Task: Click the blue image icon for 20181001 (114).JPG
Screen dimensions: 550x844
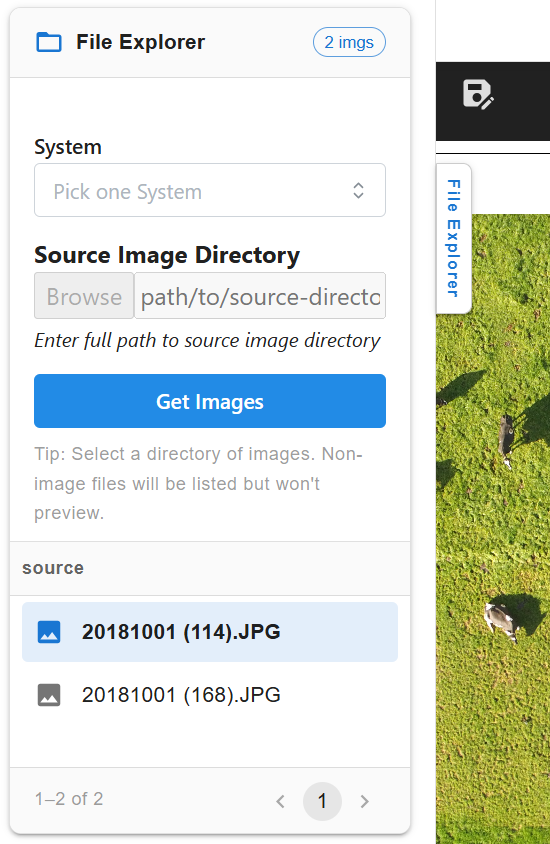Action: (49, 632)
